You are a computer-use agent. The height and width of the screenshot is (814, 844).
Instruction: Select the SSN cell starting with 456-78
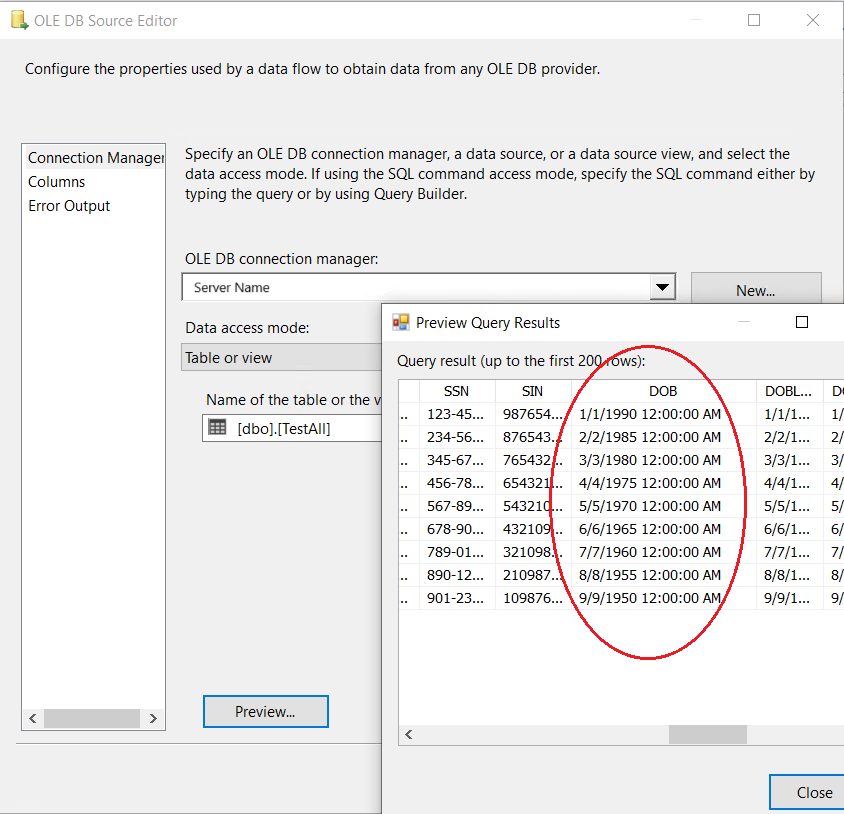[455, 483]
